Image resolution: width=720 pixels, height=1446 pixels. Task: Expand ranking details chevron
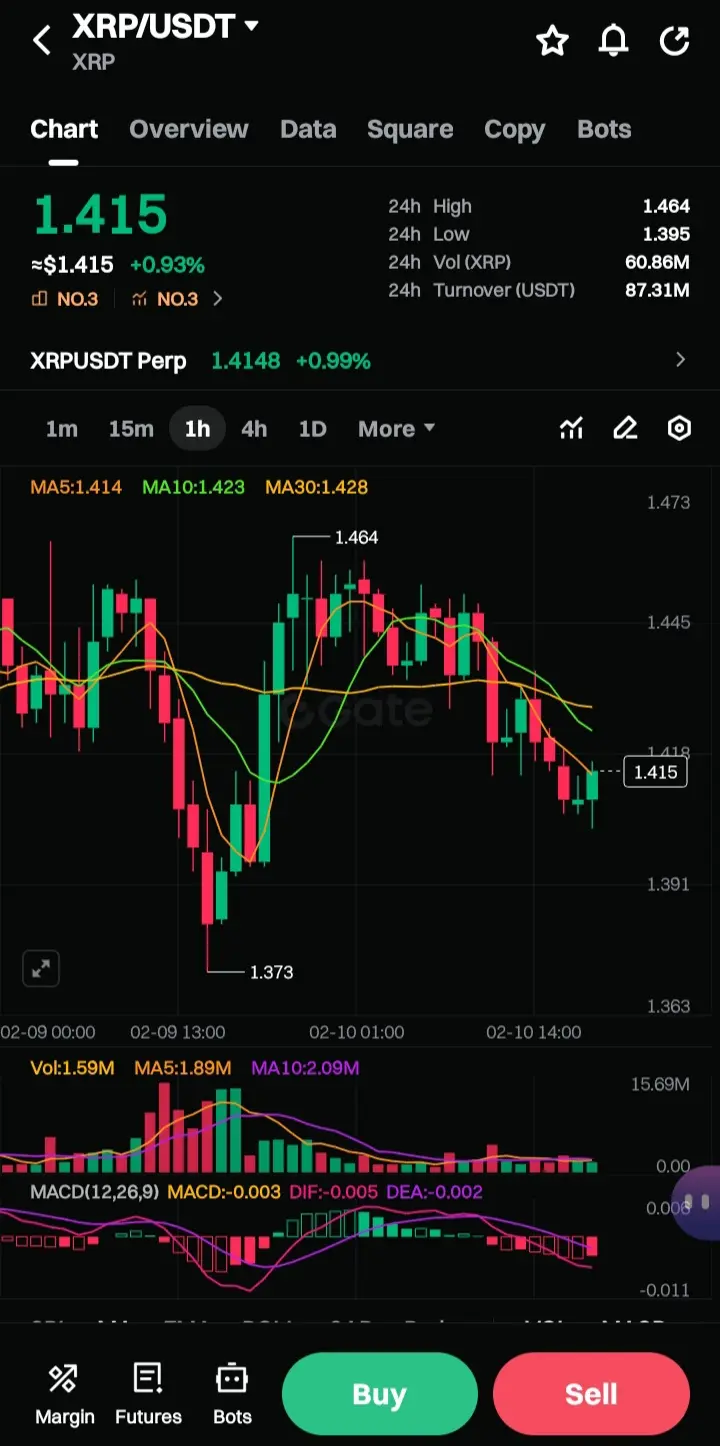pos(218,299)
